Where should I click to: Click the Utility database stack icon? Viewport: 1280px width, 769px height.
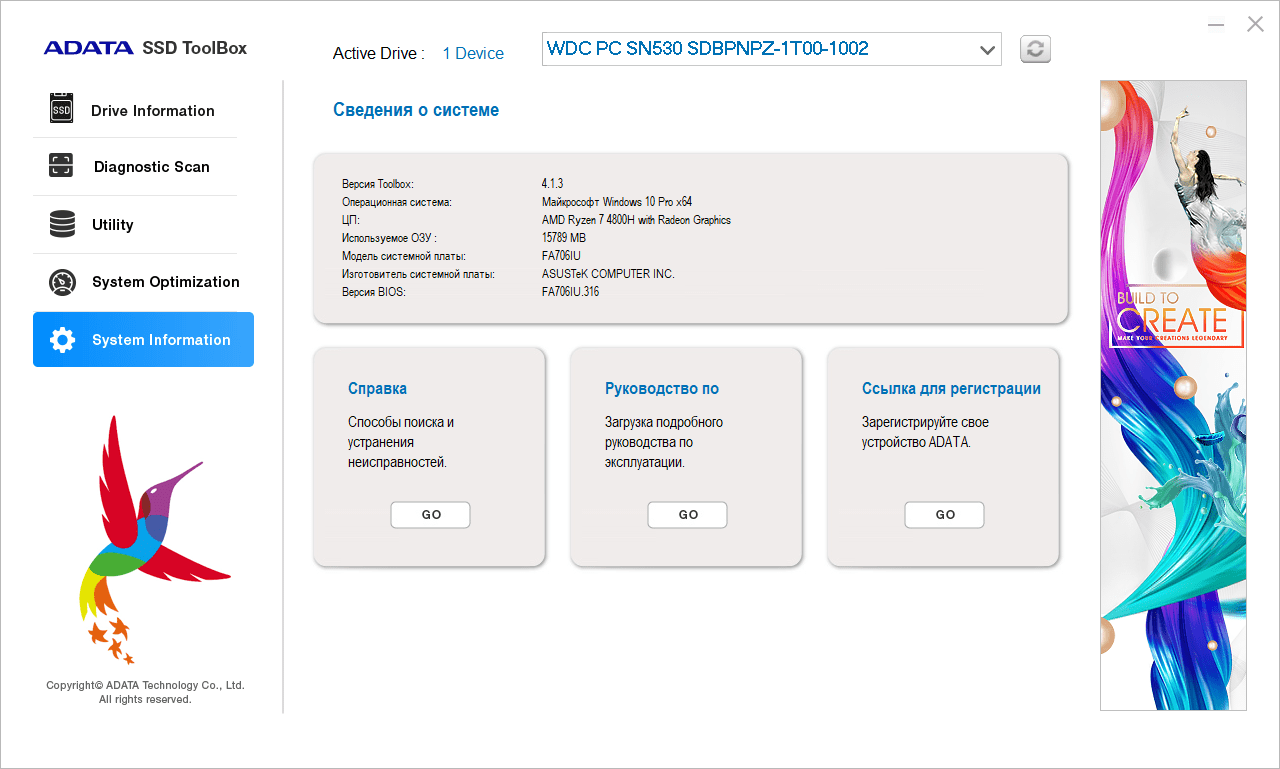62,224
